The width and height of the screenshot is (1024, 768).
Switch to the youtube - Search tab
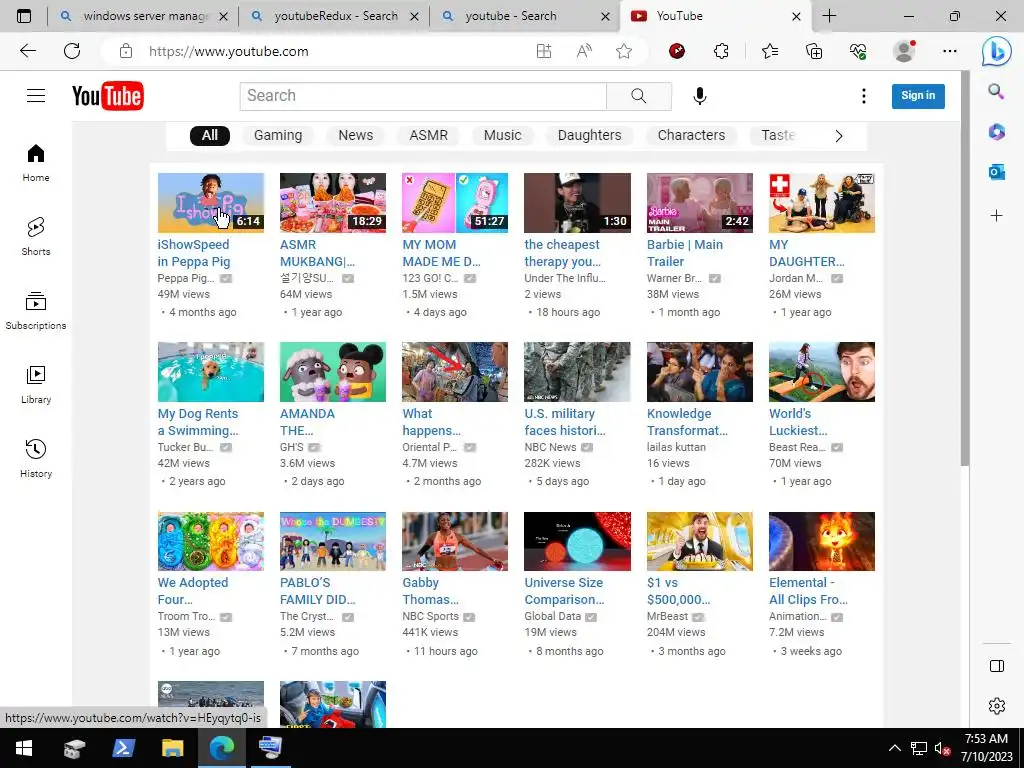(526, 16)
